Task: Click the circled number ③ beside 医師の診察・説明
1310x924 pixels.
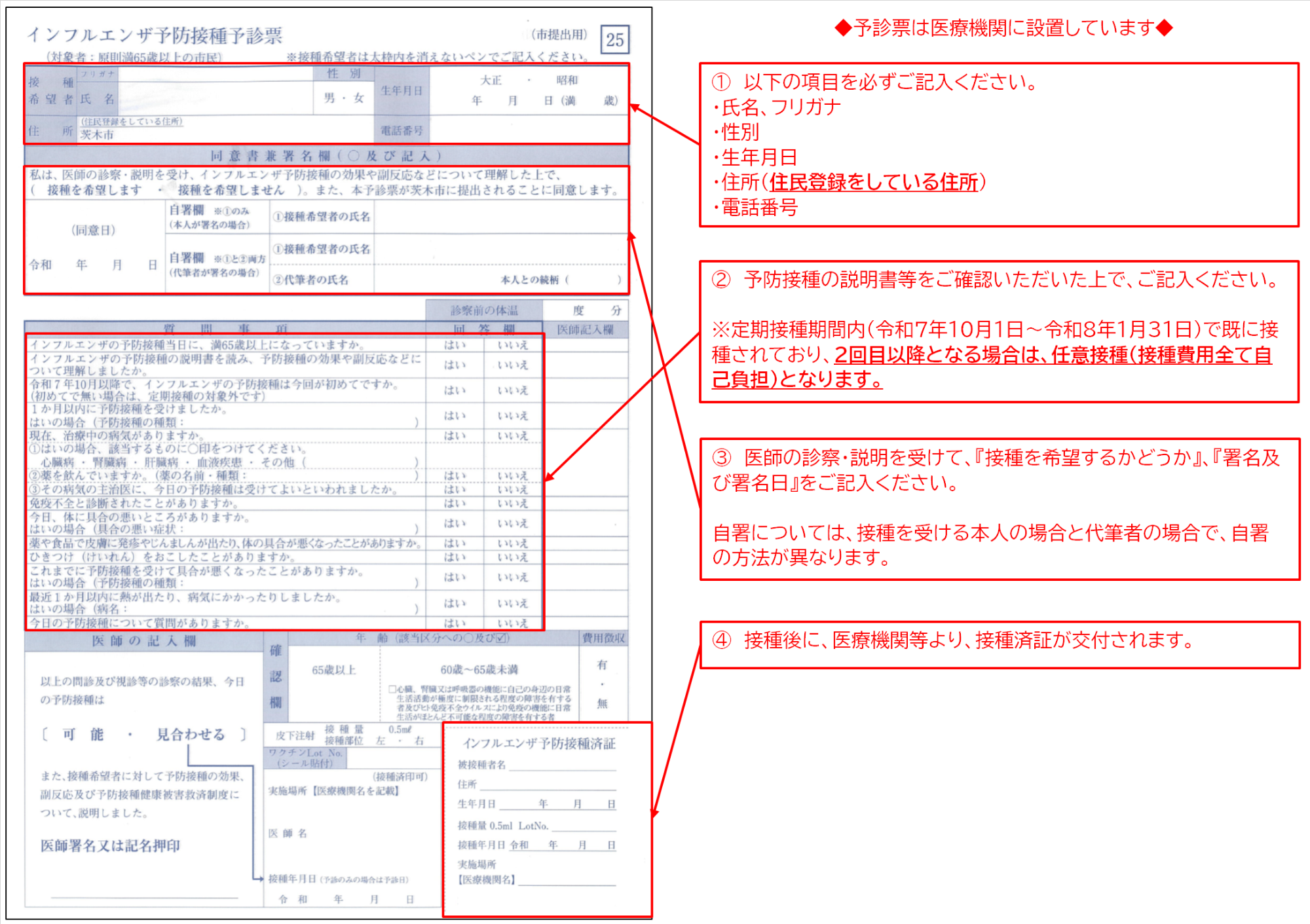Action: (721, 458)
